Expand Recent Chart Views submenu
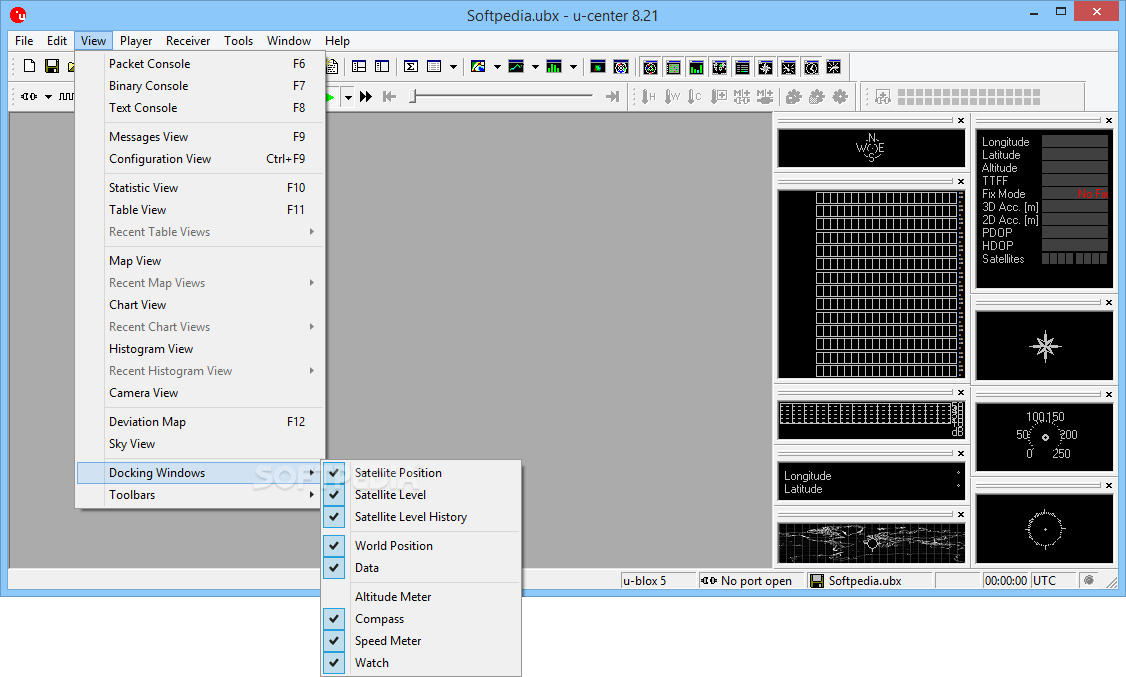 (x=199, y=327)
